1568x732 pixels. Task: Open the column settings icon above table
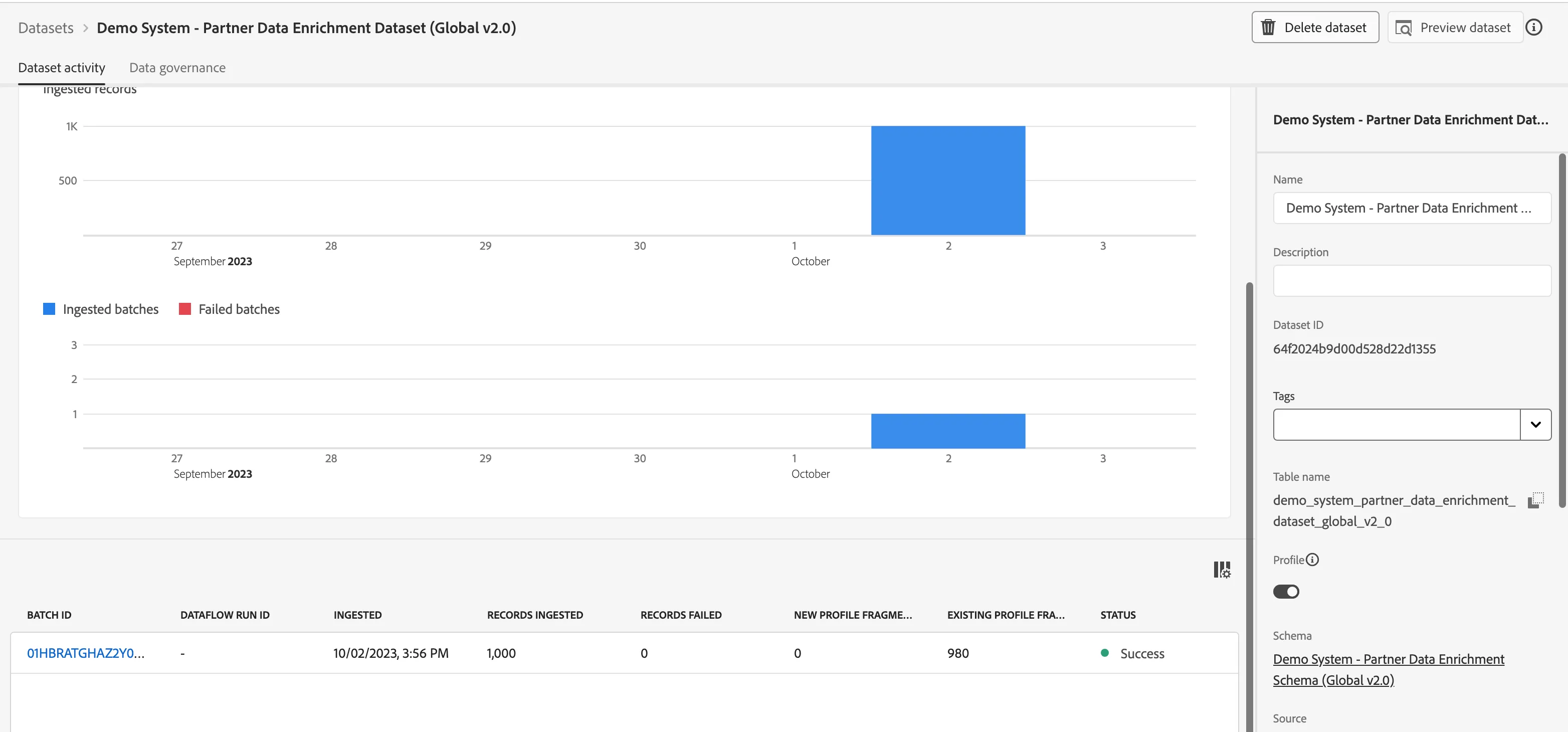pos(1222,570)
